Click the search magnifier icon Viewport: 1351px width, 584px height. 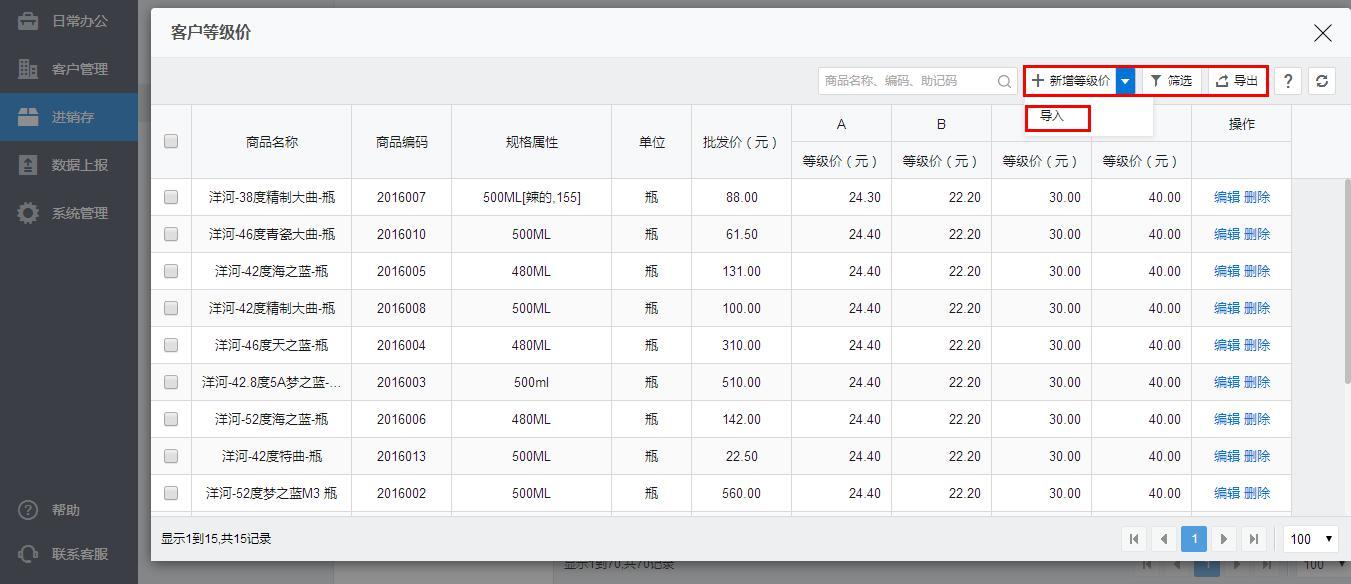point(1004,81)
